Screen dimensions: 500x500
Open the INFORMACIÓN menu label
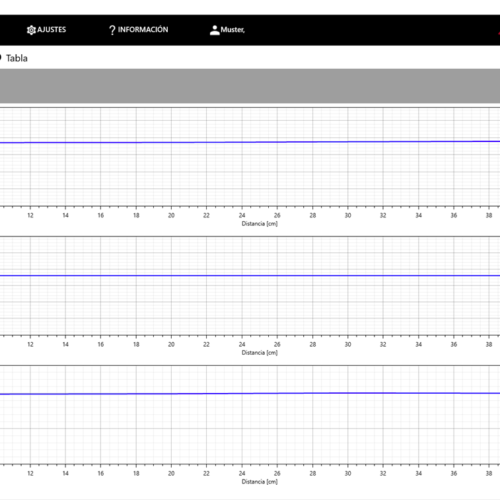(143, 30)
